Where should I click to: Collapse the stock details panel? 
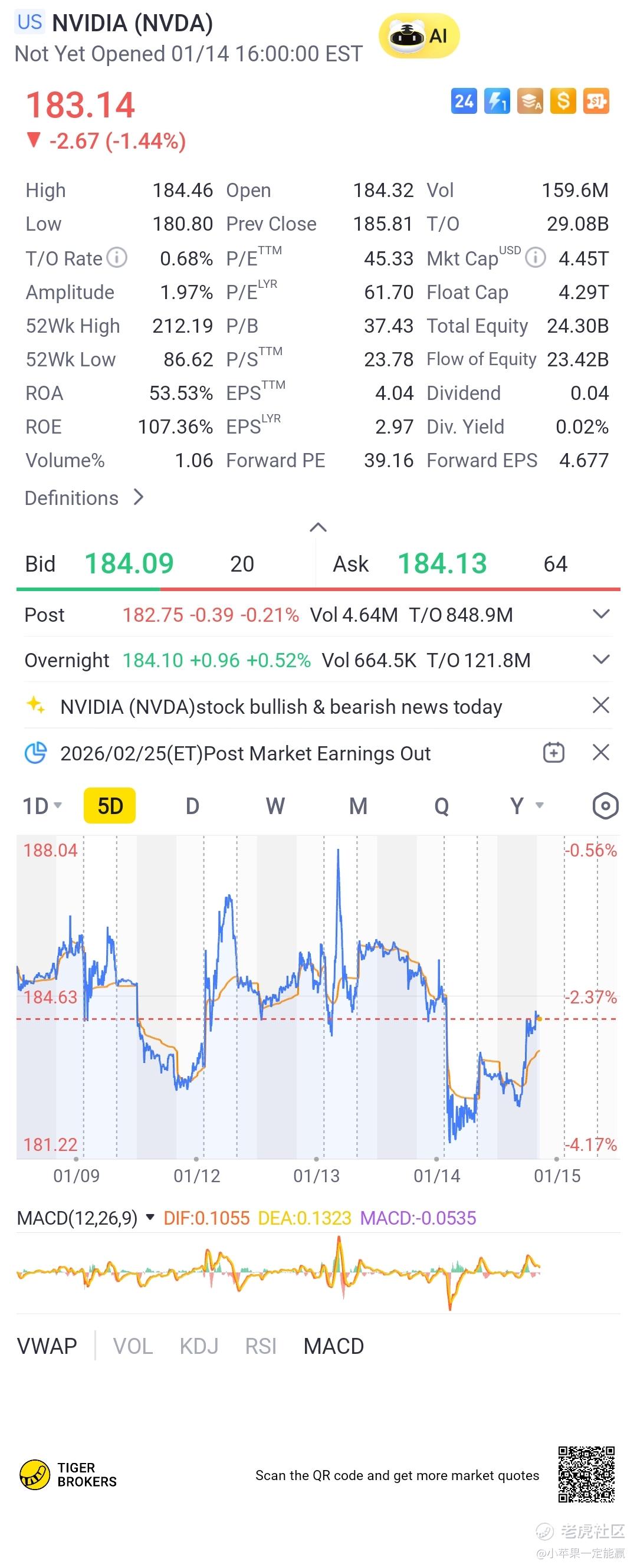click(318, 527)
